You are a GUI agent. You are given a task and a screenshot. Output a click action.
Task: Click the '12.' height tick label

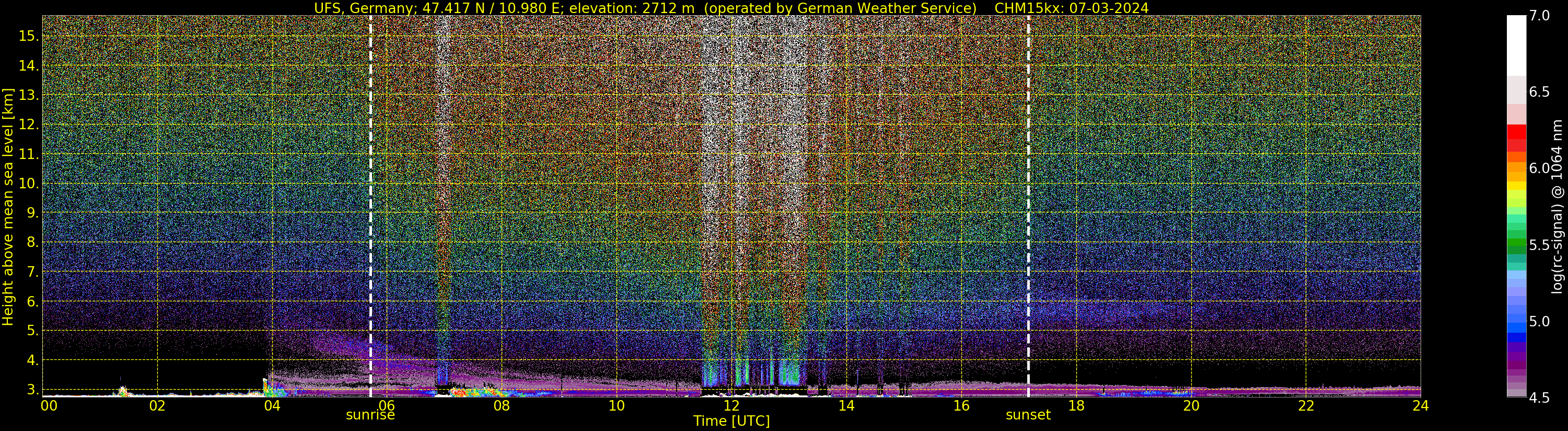(28, 124)
